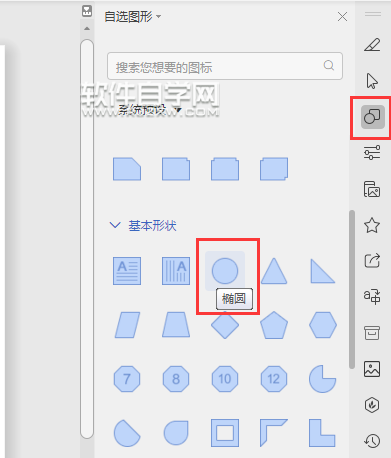Close the 自选图形 panel
Screen dimensions: 391x458
342,17
